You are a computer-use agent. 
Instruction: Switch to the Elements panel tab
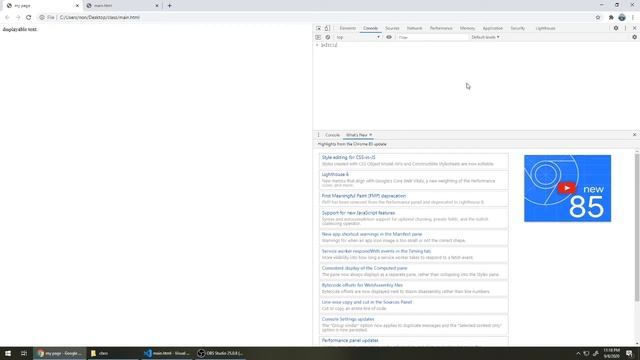[348, 28]
